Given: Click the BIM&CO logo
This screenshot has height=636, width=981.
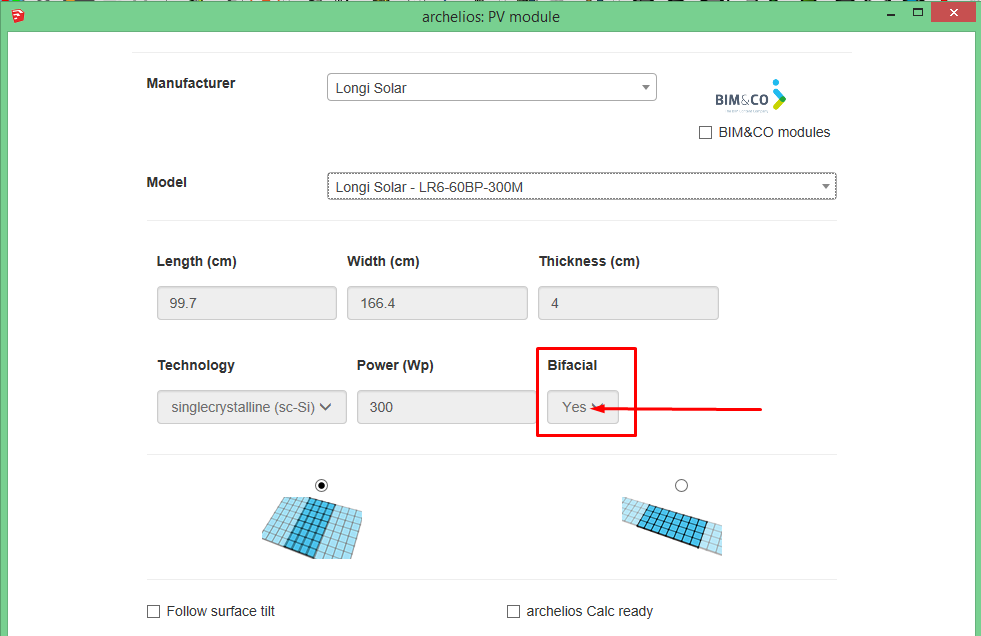Looking at the screenshot, I should (750, 96).
